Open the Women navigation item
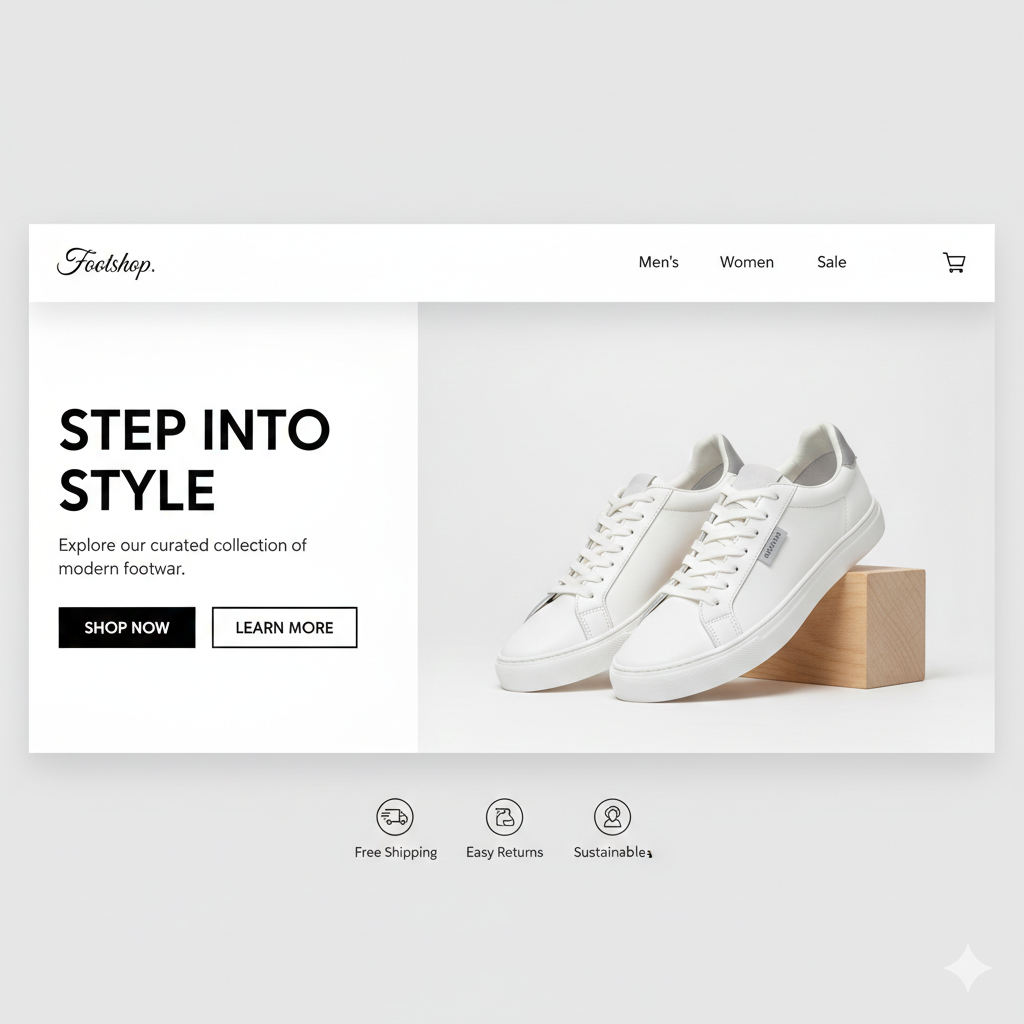The height and width of the screenshot is (1024, 1024). [x=746, y=262]
